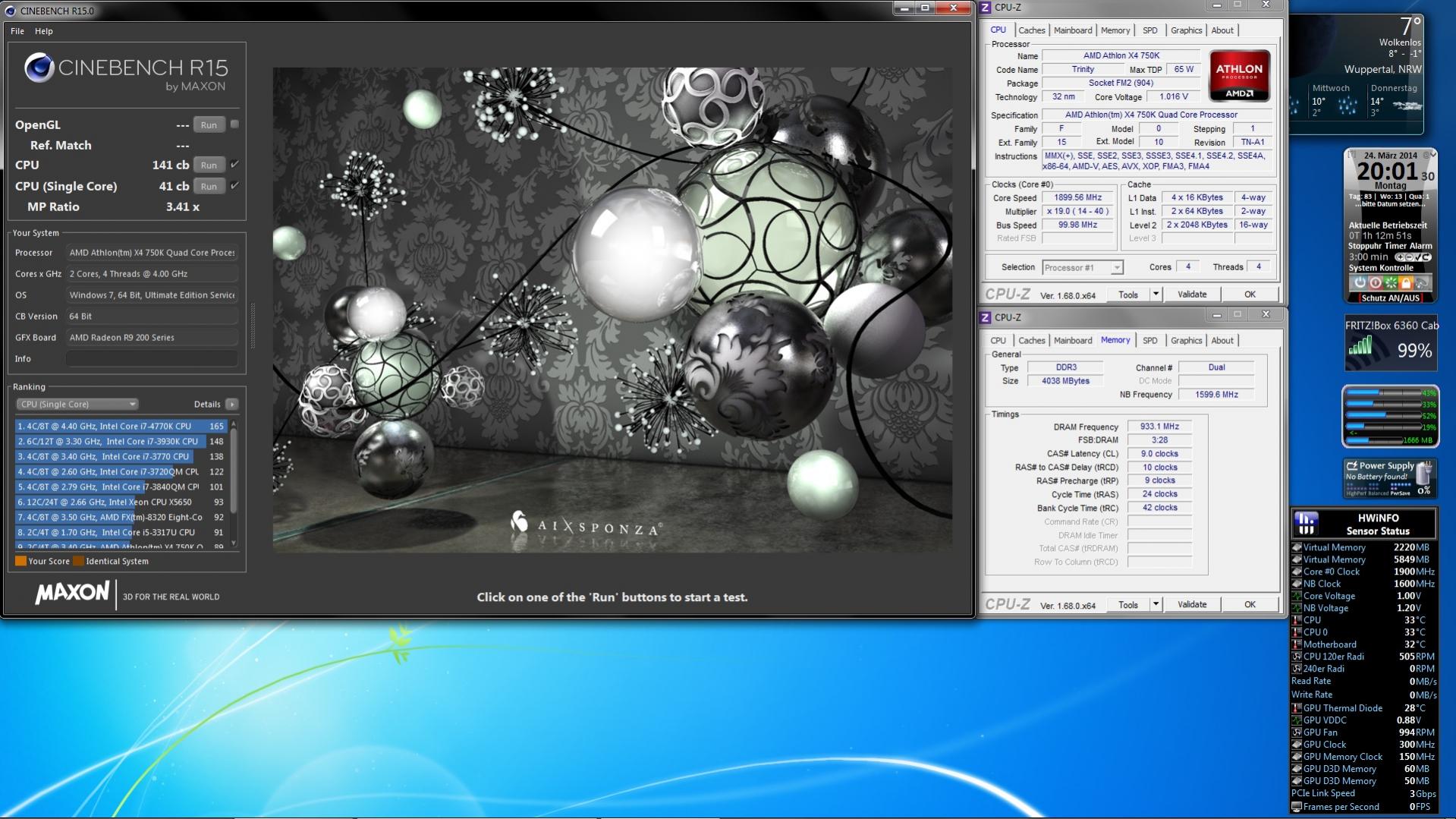Open Tools dropdown arrow in bottom CPU-Z window

(1156, 605)
